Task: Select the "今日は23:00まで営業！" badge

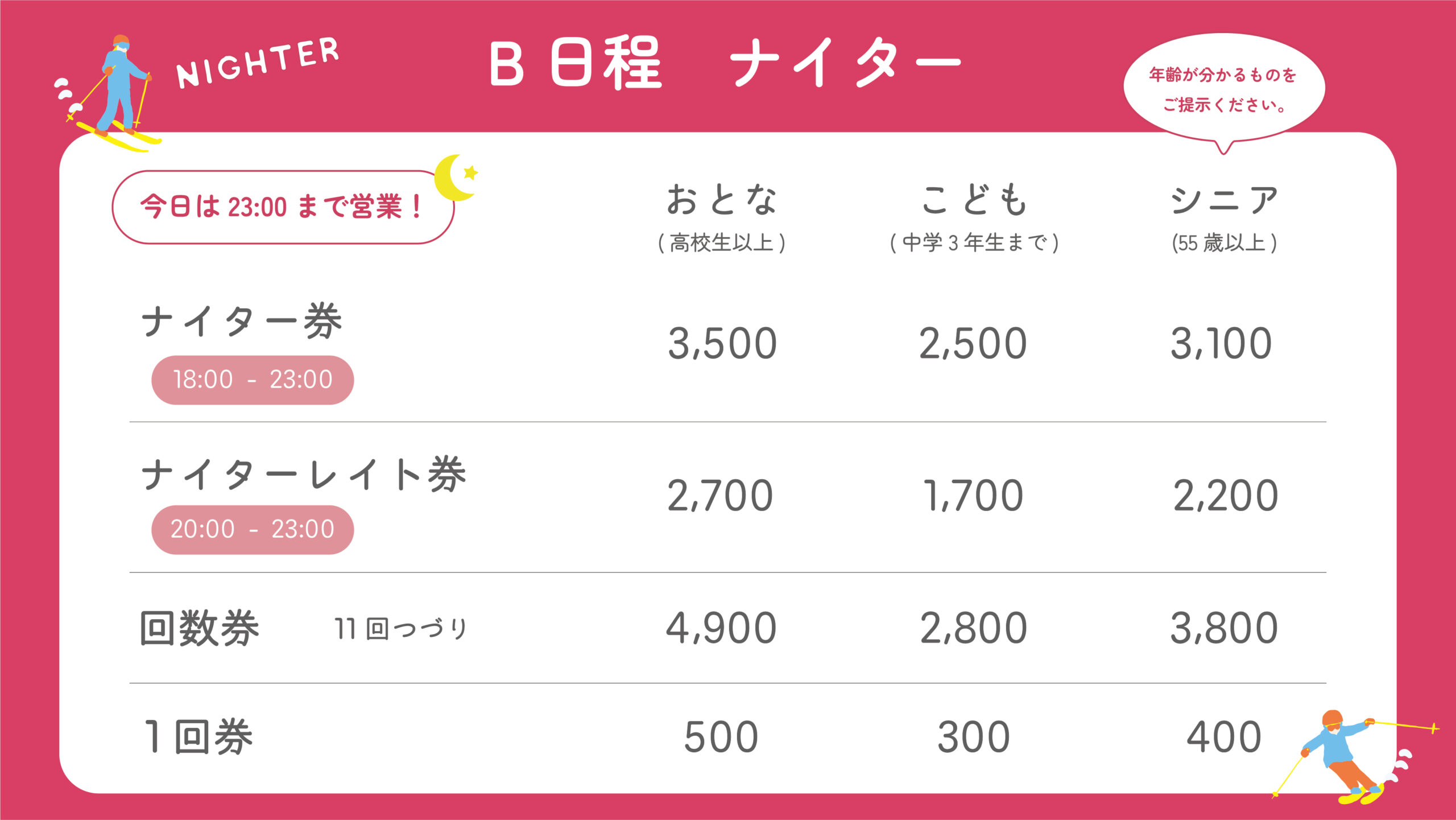Action: coord(282,207)
